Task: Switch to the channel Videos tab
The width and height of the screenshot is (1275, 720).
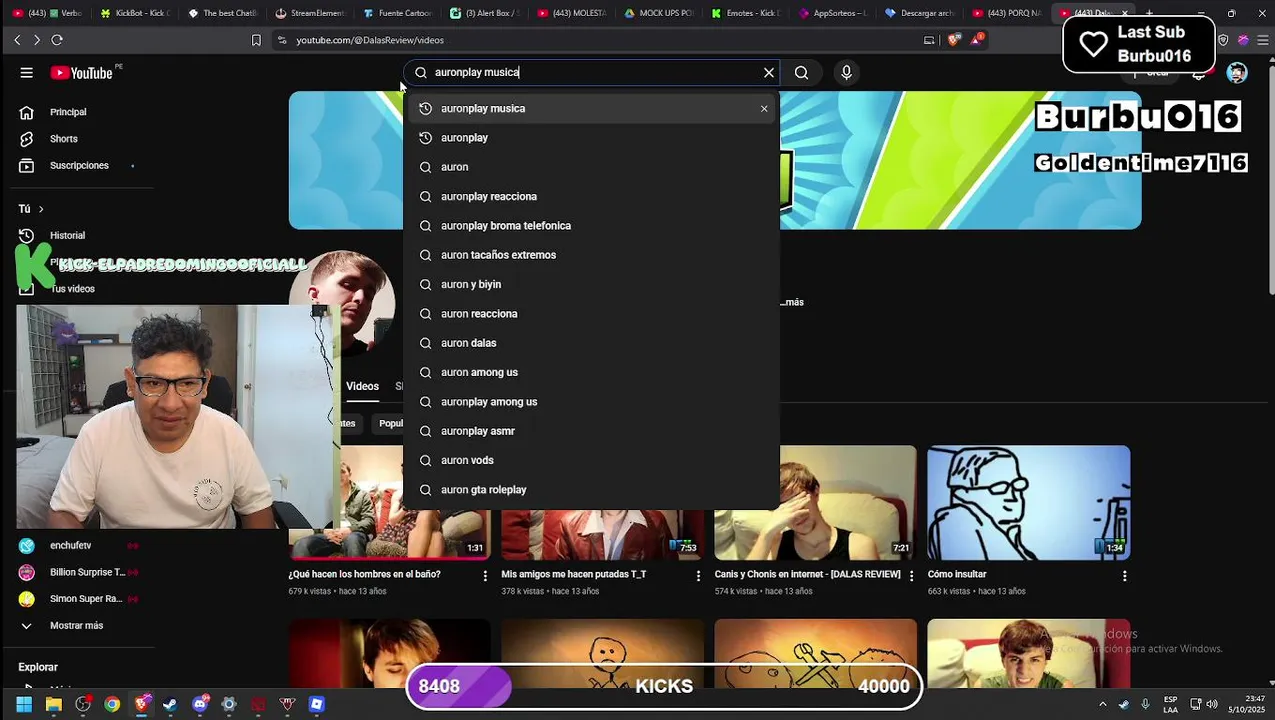Action: coord(362,386)
